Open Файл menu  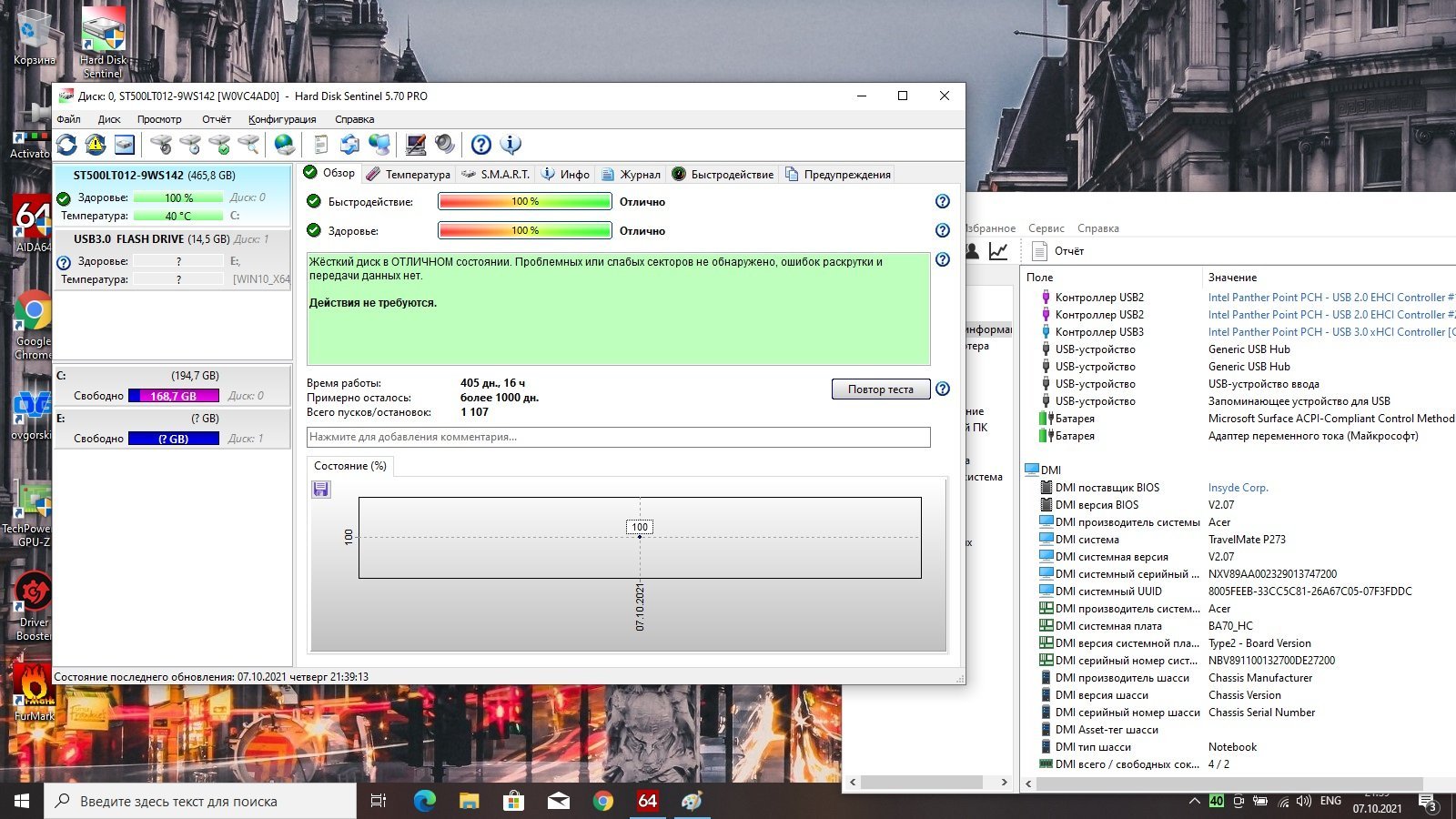[68, 119]
